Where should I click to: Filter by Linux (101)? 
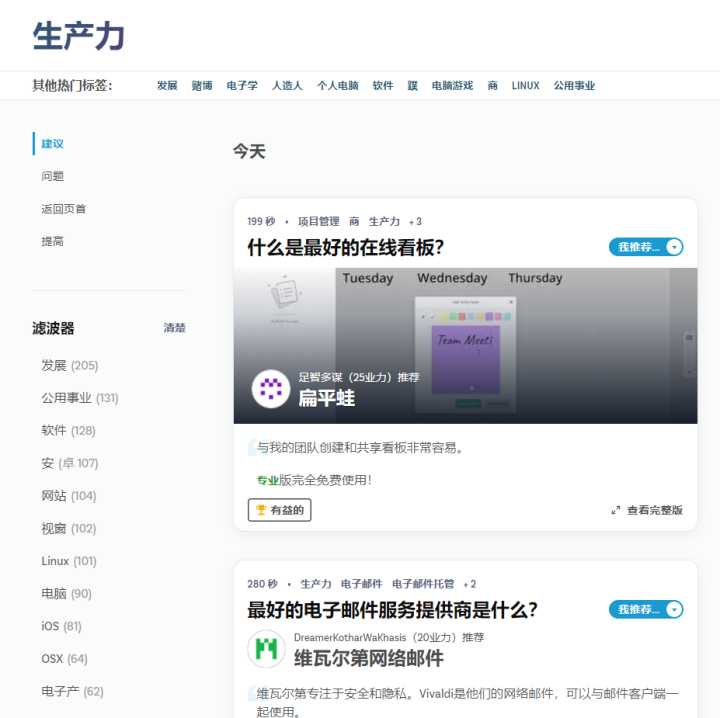tap(69, 561)
